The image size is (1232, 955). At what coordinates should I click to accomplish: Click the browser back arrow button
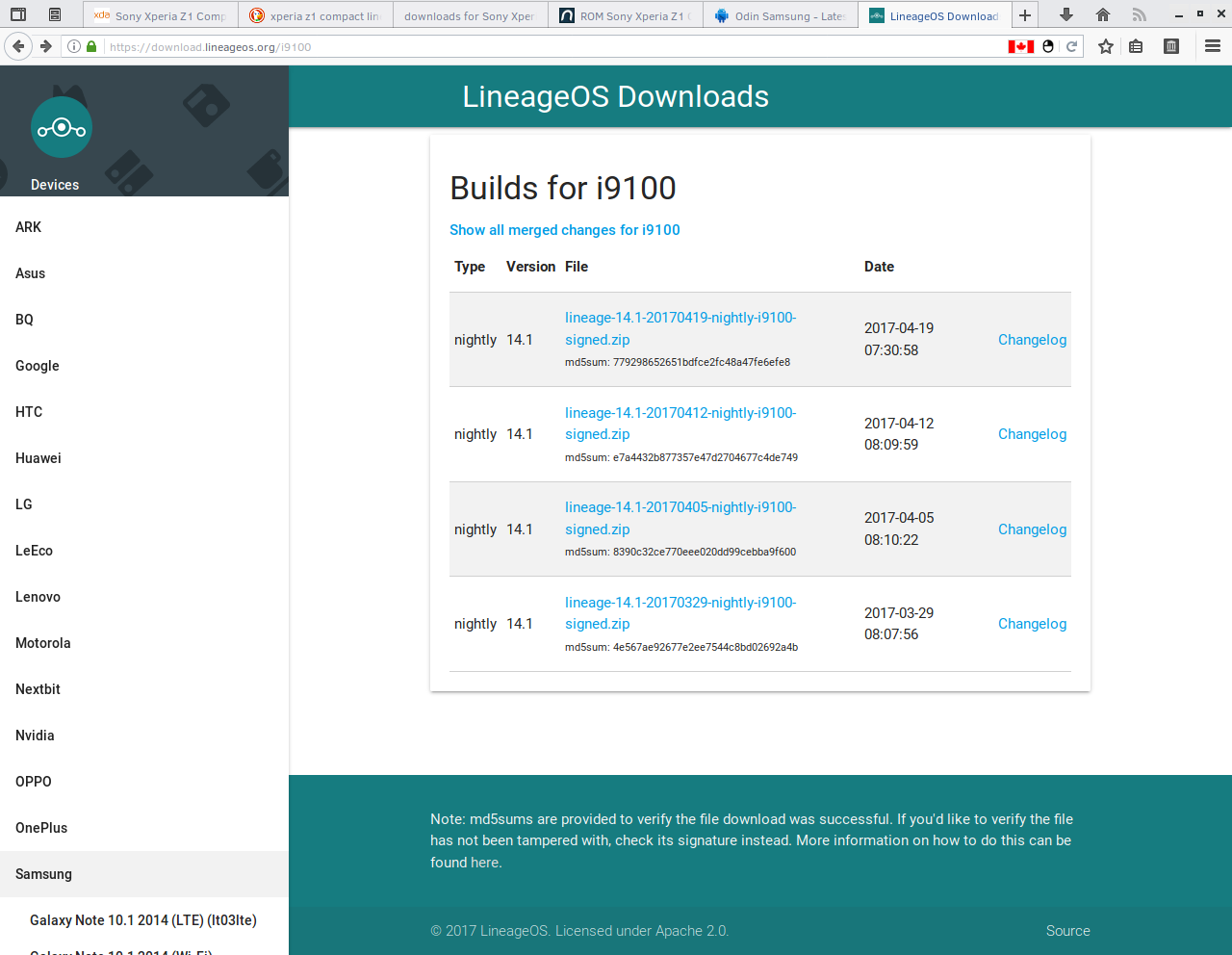[18, 46]
